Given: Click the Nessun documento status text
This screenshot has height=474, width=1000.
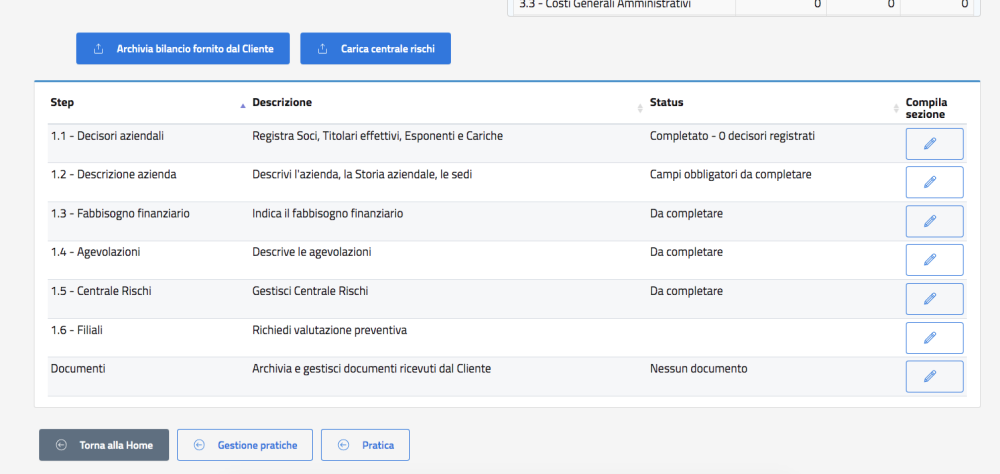Looking at the screenshot, I should click(698, 368).
